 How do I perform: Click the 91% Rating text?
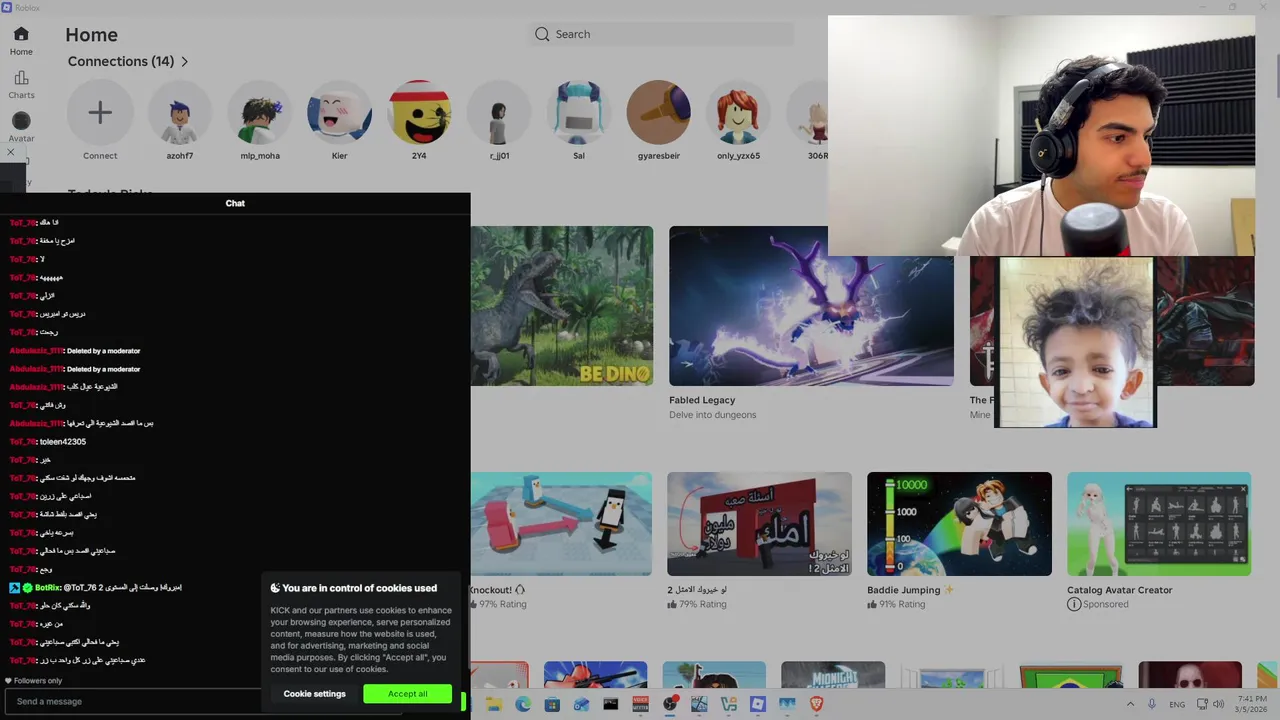point(897,604)
